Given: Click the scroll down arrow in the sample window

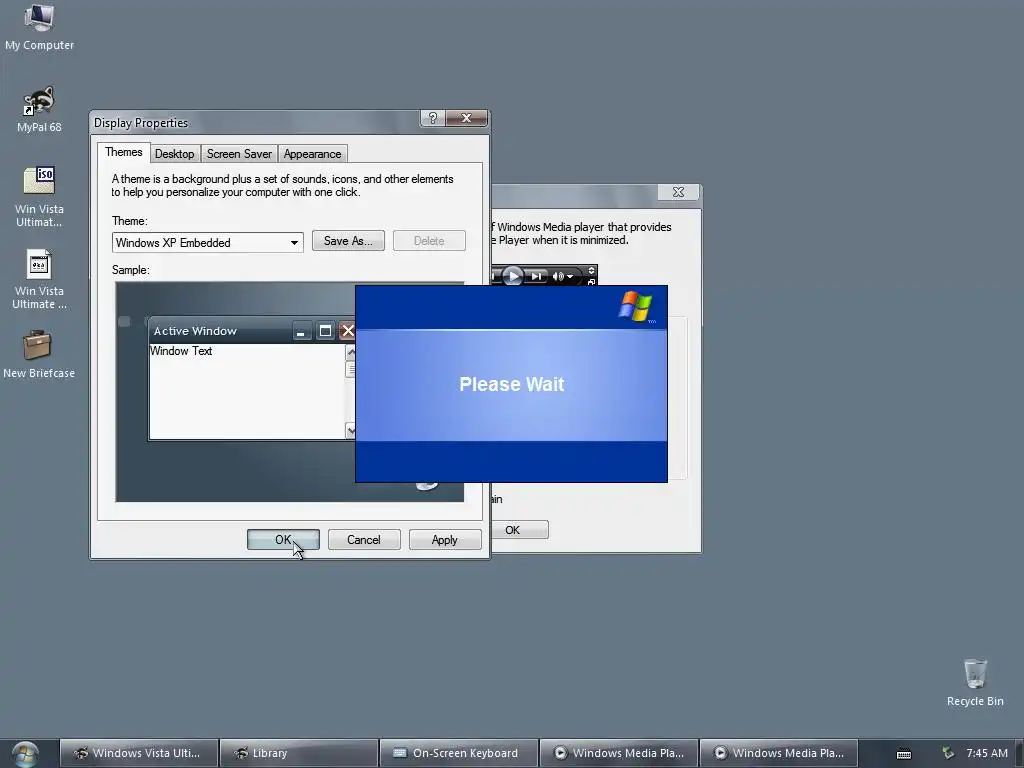Looking at the screenshot, I should pyautogui.click(x=351, y=430).
